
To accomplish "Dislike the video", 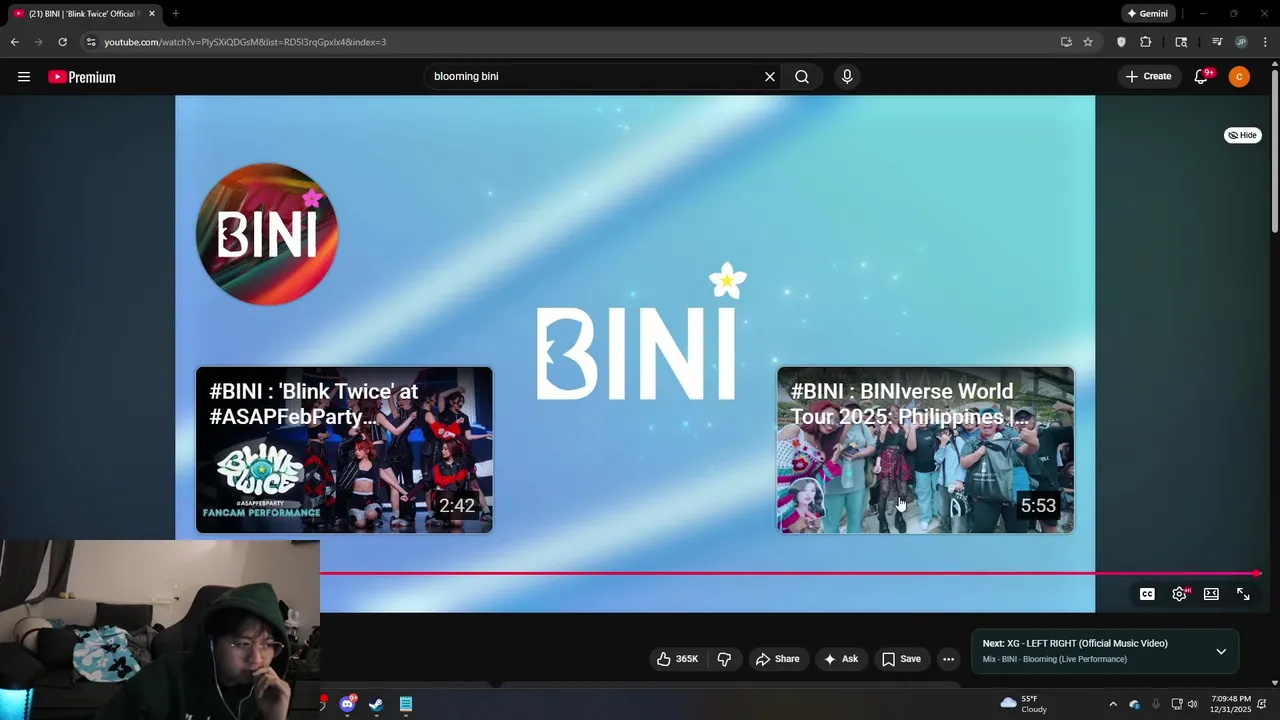I will [724, 659].
